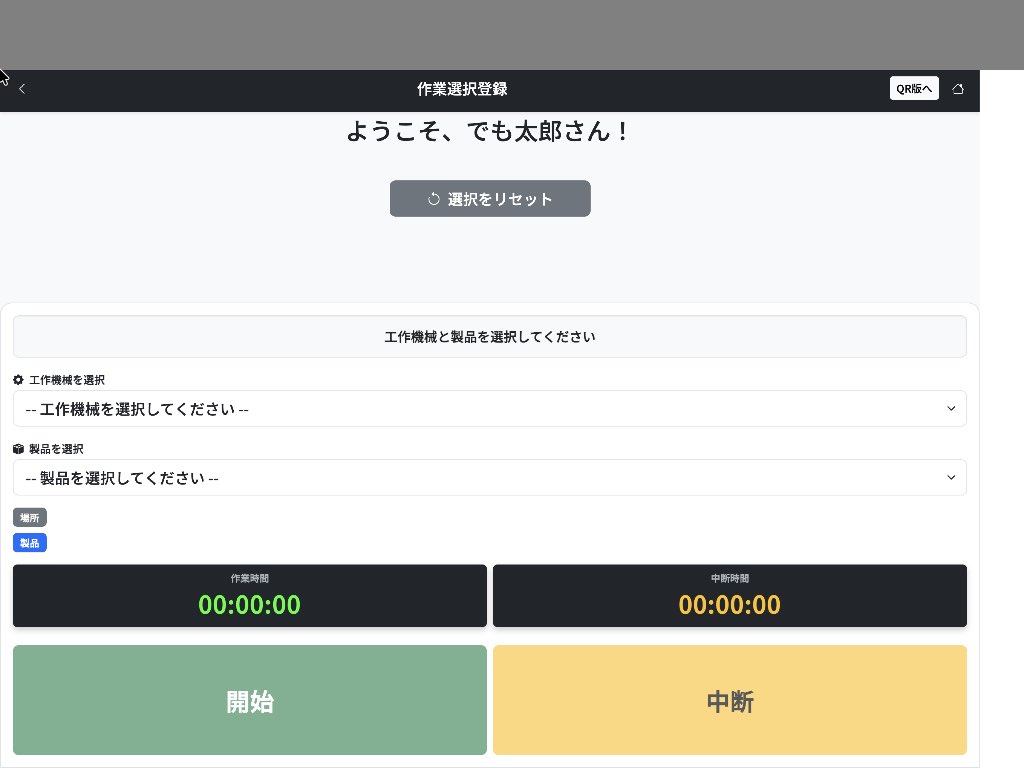The height and width of the screenshot is (768, 1024).
Task: Click the gear icon beside 工作機械を選択
Action: (x=17, y=380)
